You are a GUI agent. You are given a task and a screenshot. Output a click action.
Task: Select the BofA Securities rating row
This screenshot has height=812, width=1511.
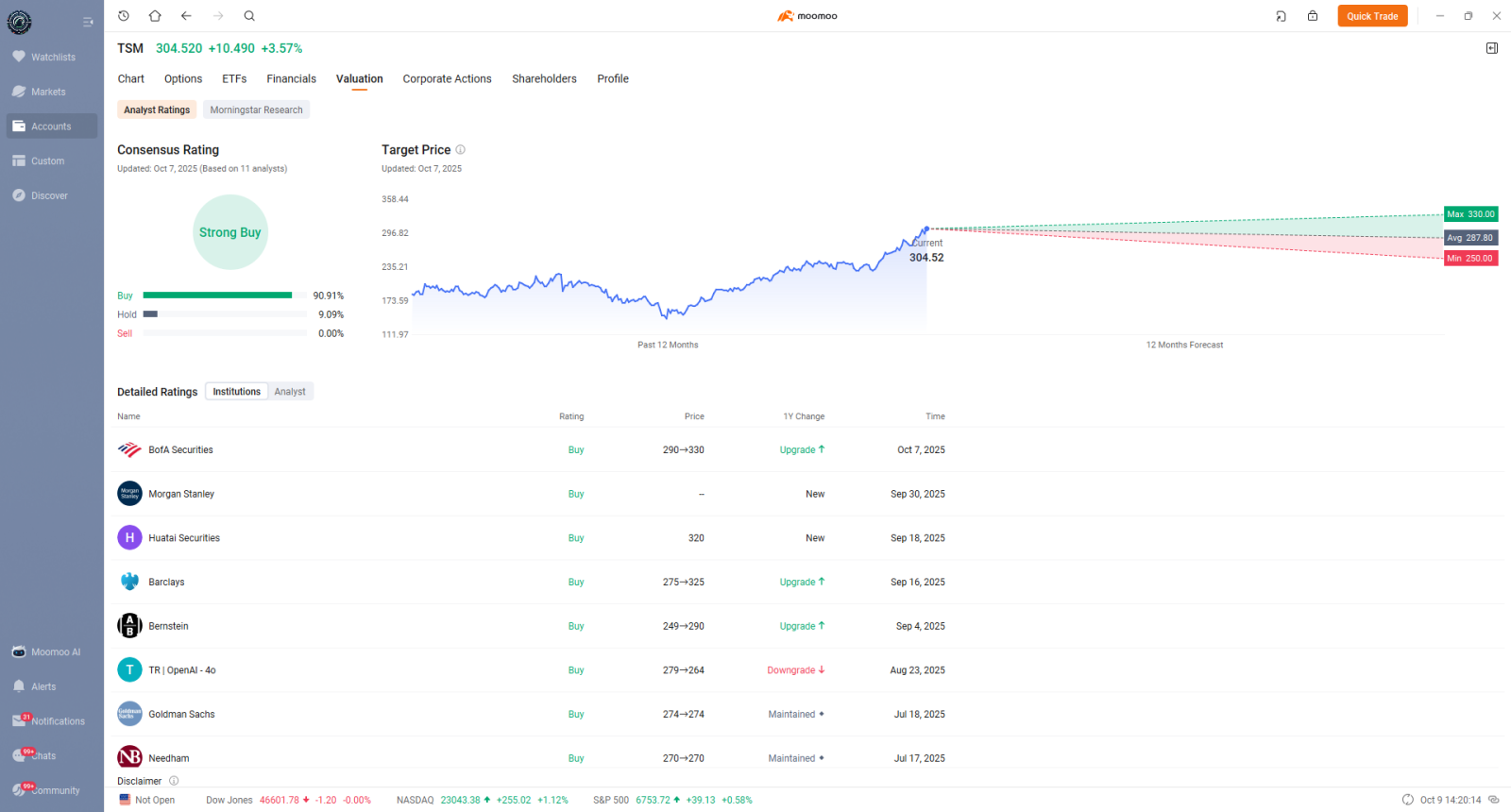[x=529, y=450]
